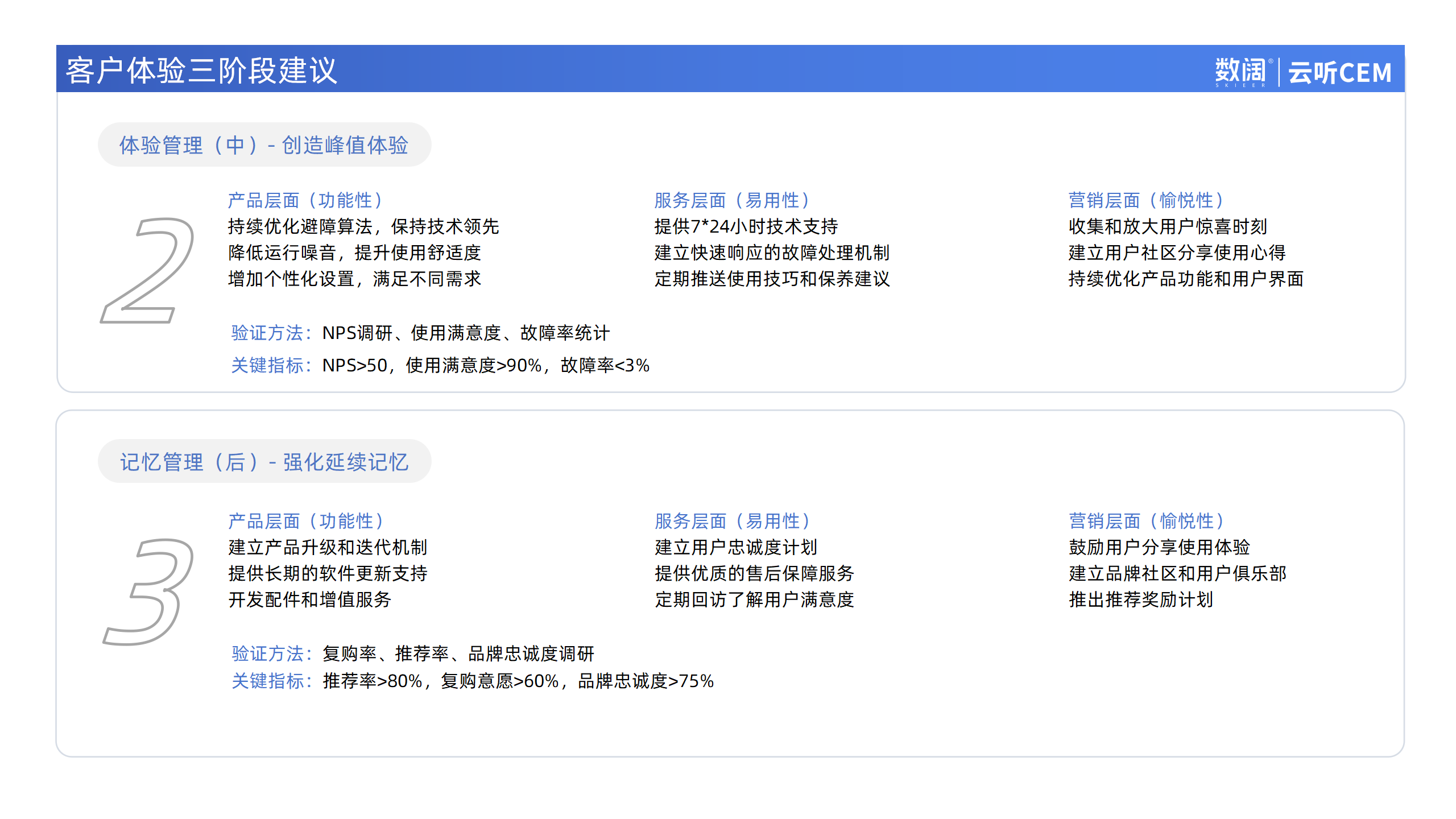Click the line 收集和放大用户惊喜时刻
The height and width of the screenshot is (819, 1456).
[1168, 226]
